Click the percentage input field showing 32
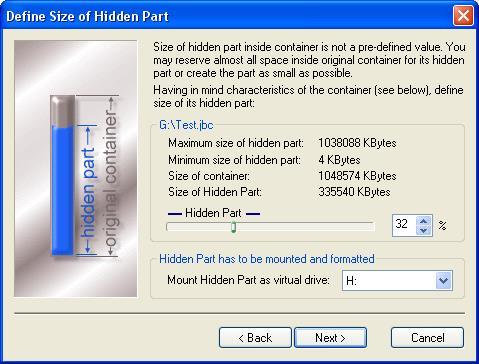 pos(404,225)
